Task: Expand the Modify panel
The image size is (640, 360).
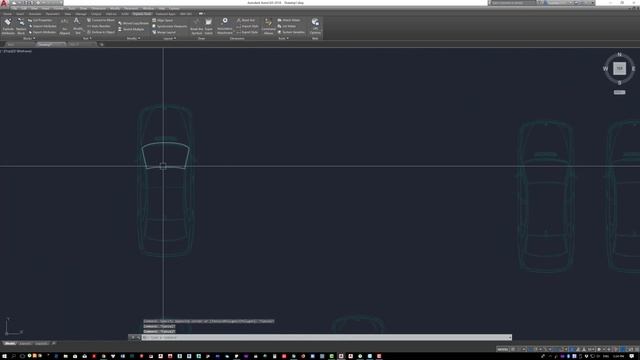Action: [133, 38]
